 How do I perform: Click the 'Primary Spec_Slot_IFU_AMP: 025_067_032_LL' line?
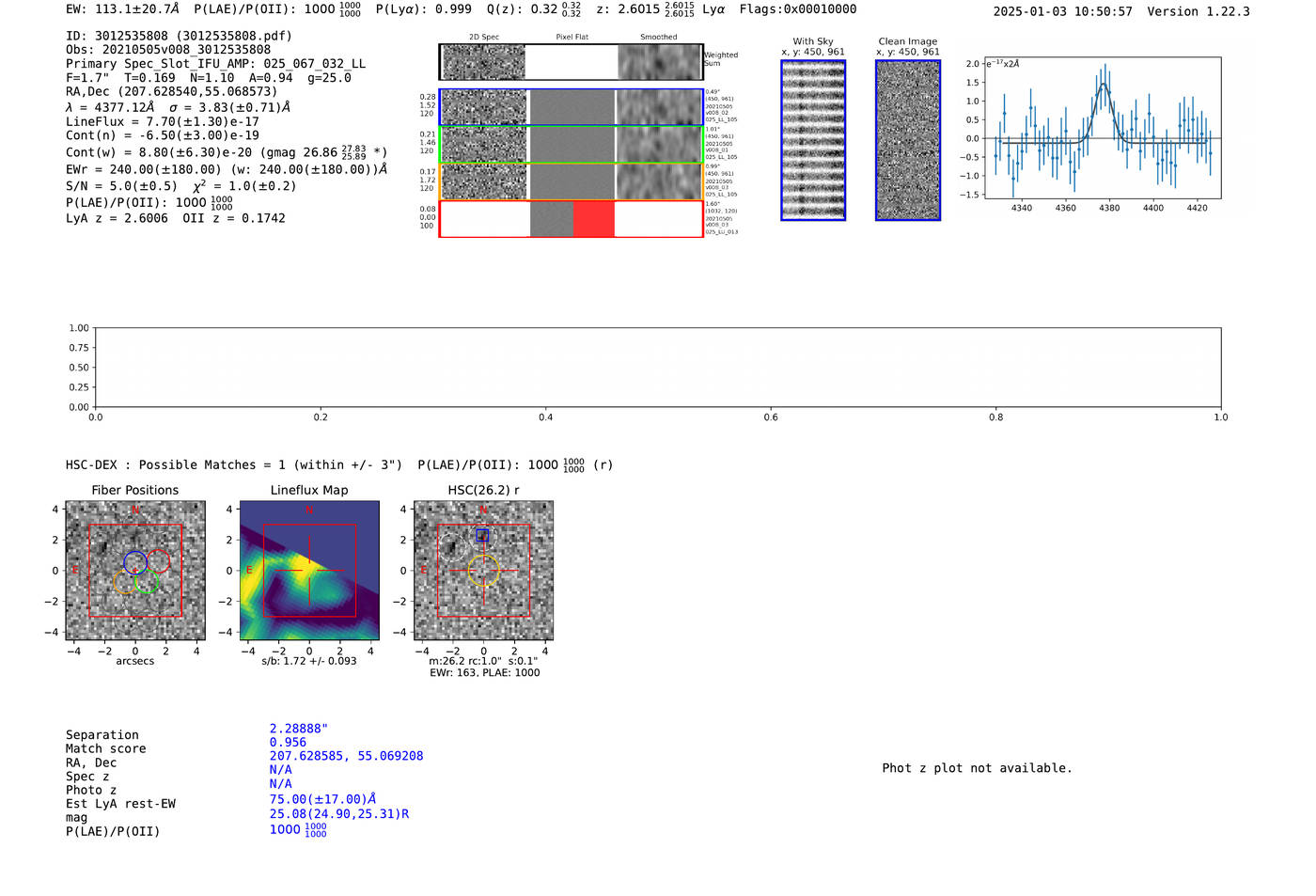pos(216,64)
